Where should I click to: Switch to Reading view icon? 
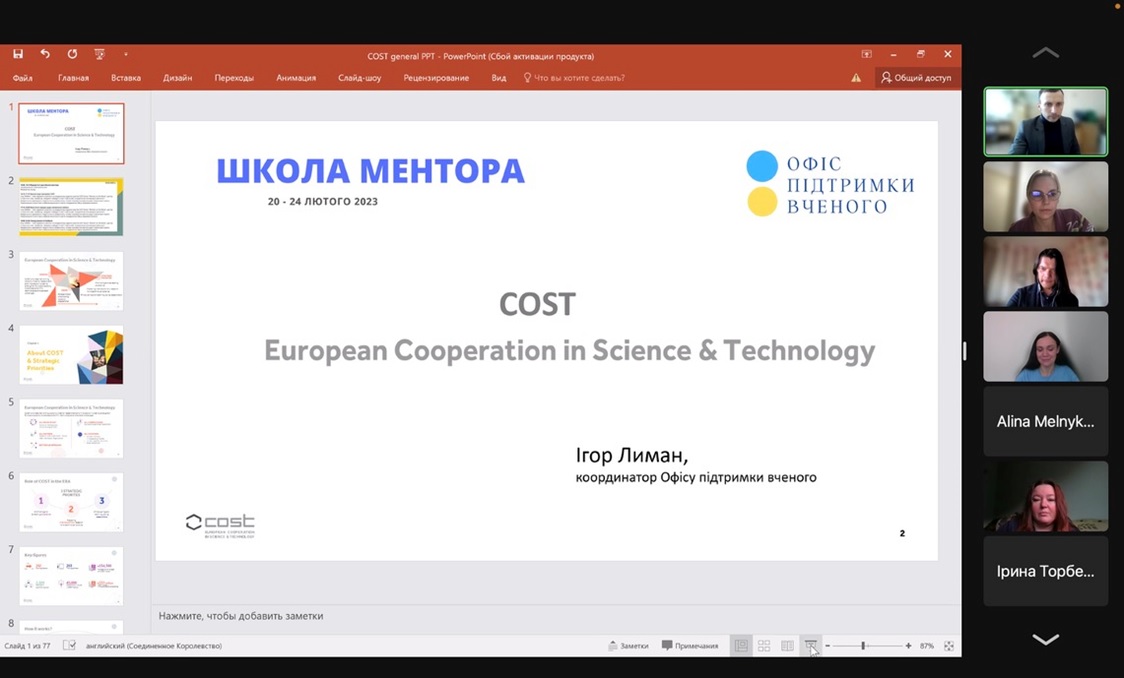click(x=787, y=646)
